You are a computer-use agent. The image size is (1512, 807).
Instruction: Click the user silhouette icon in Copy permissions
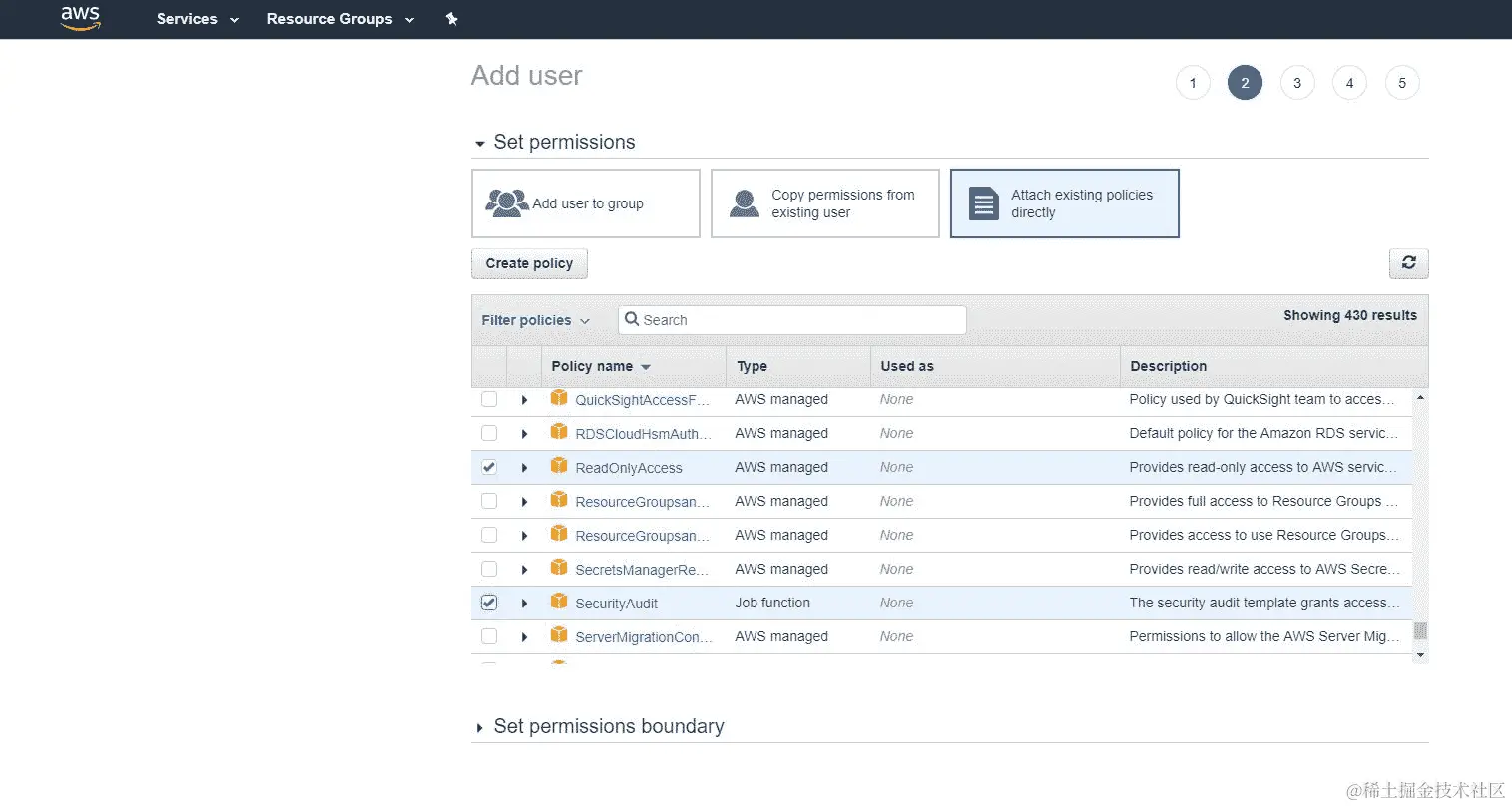coord(745,203)
